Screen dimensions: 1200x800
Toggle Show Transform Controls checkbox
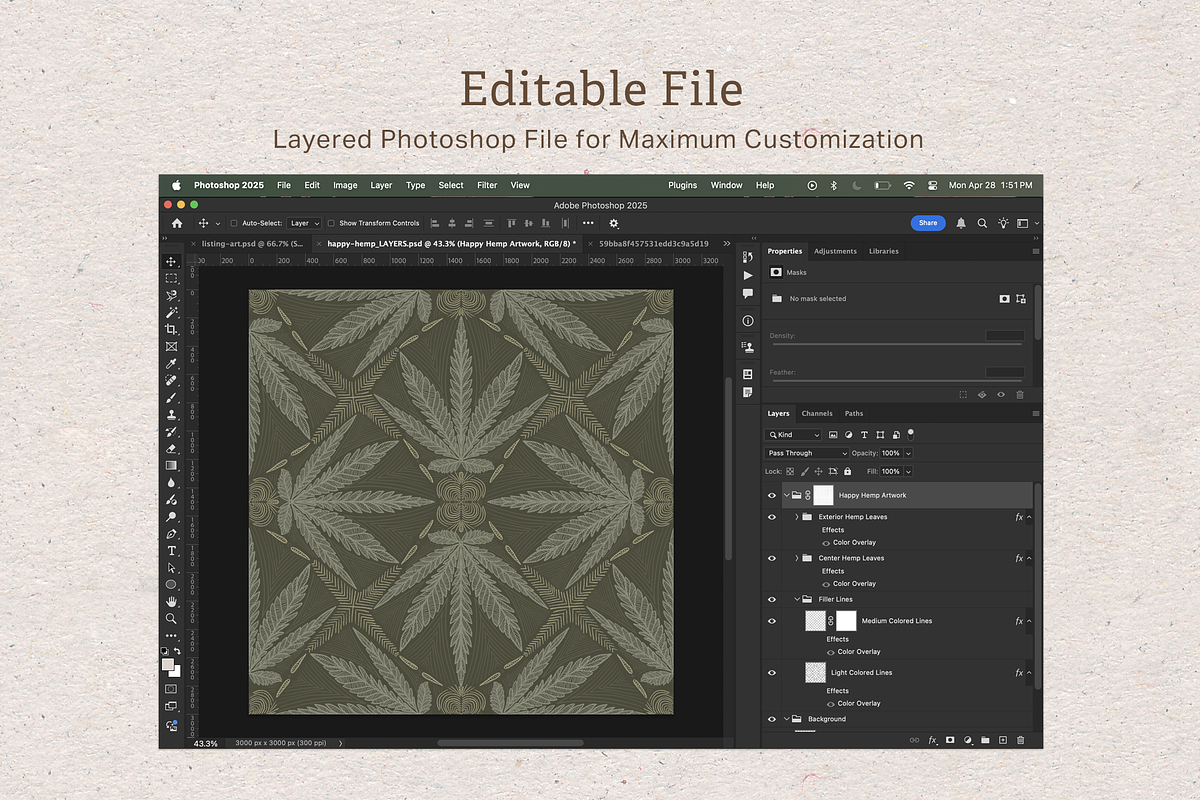pyautogui.click(x=332, y=223)
